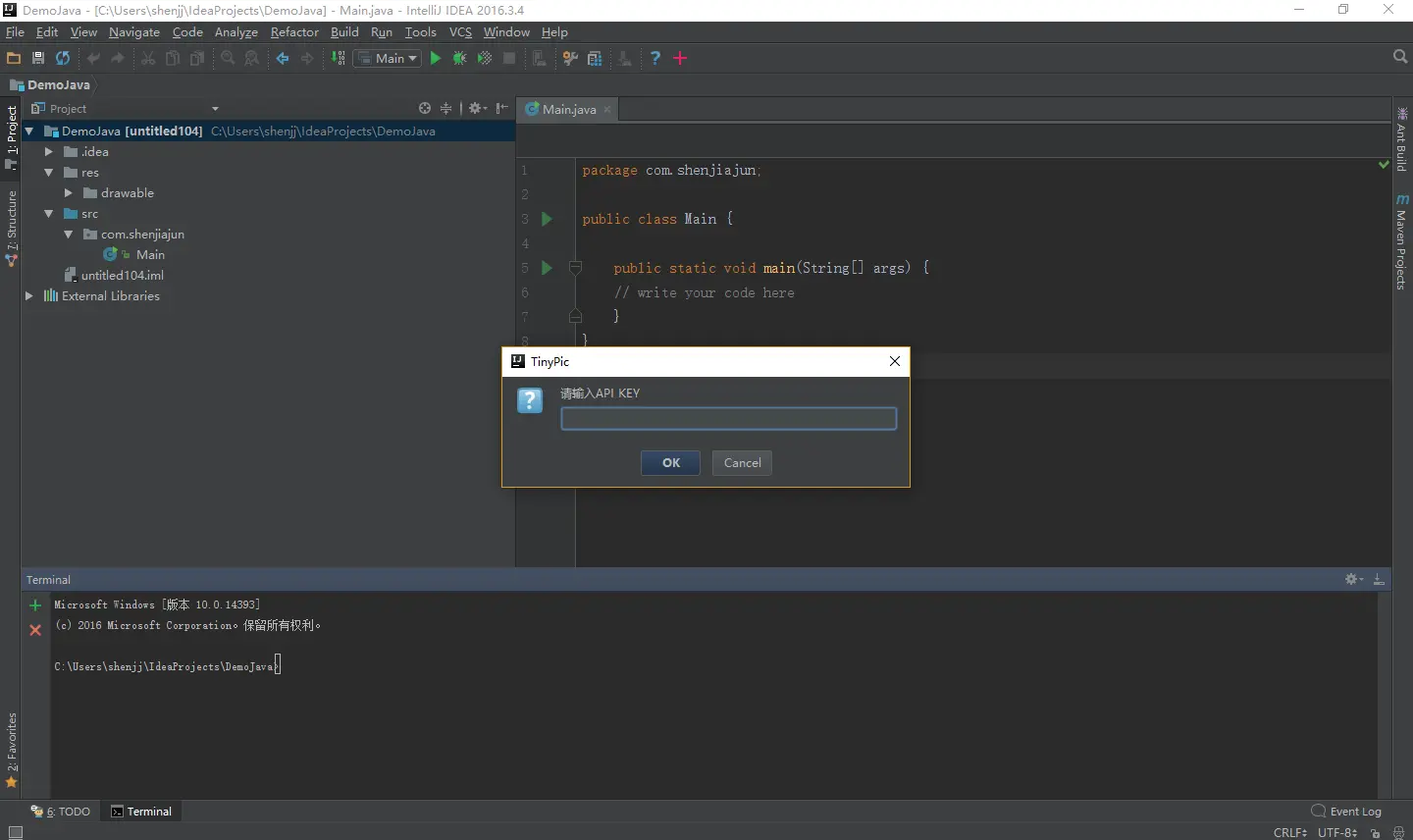Click the green Run button in toolbar
The width and height of the screenshot is (1413, 840).
coord(436,58)
